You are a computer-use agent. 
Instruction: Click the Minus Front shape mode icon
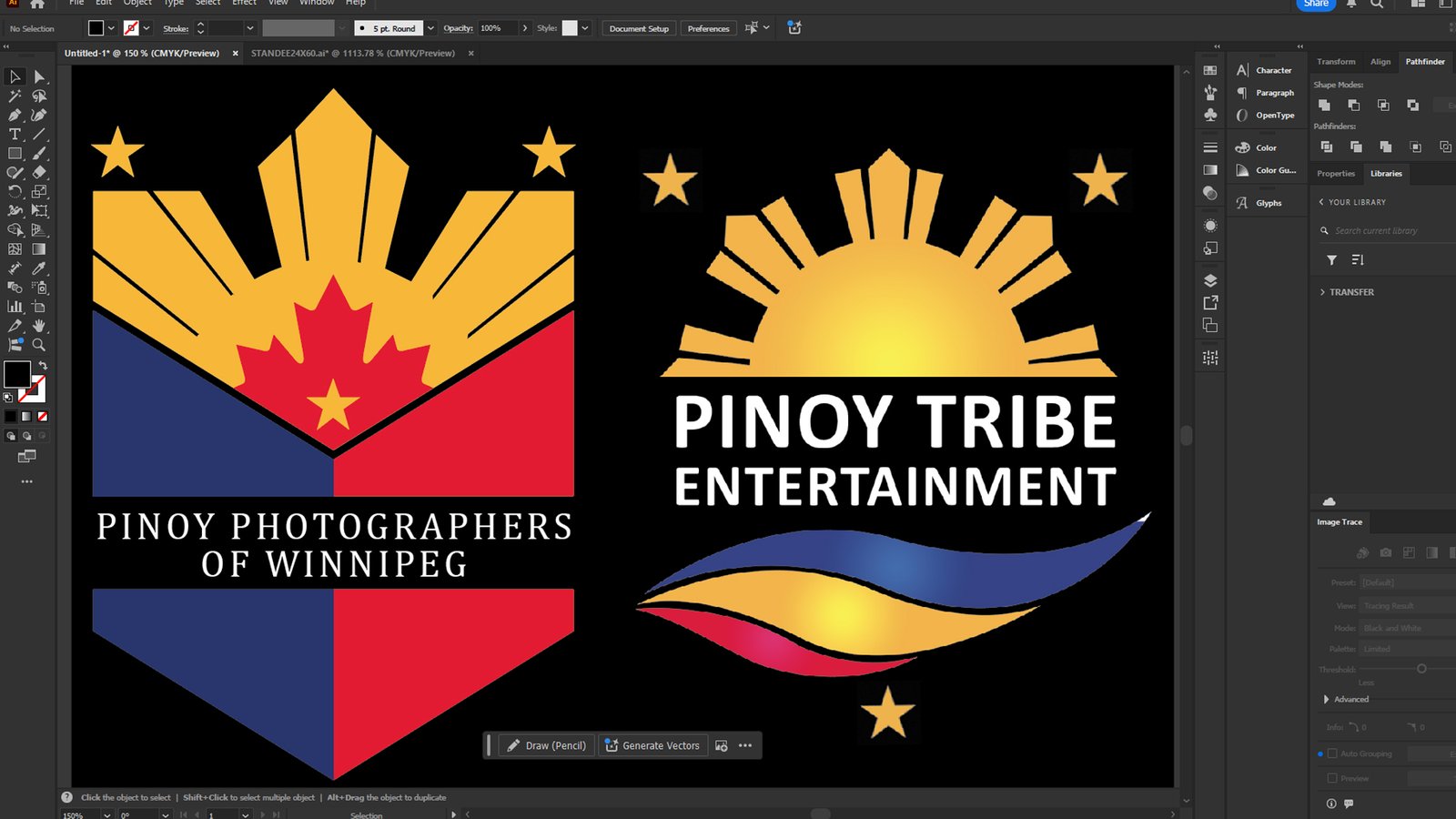[1353, 106]
